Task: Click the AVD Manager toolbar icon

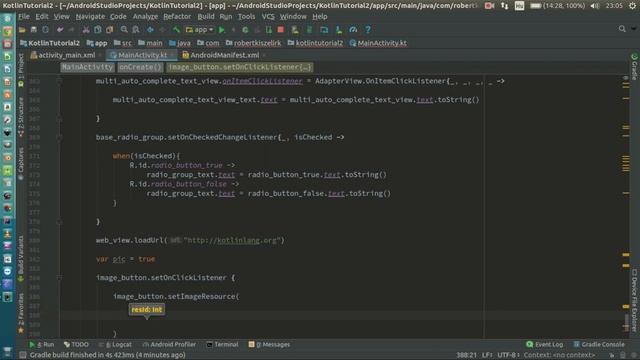Action: (295, 30)
